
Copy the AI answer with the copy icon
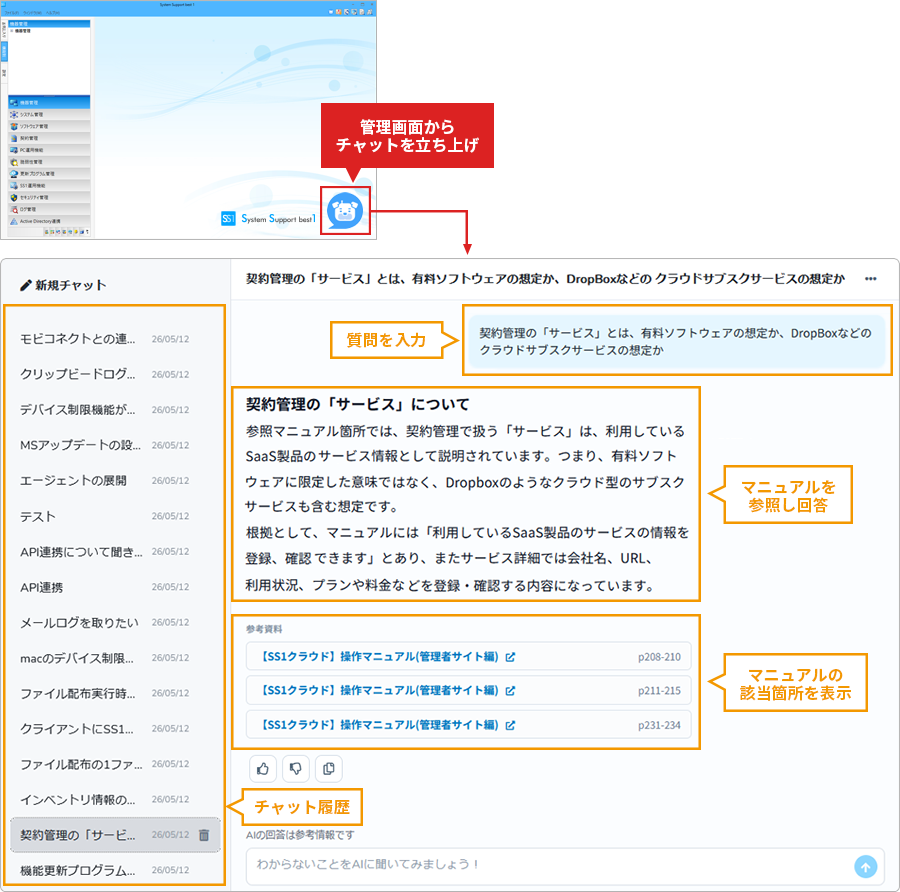329,769
